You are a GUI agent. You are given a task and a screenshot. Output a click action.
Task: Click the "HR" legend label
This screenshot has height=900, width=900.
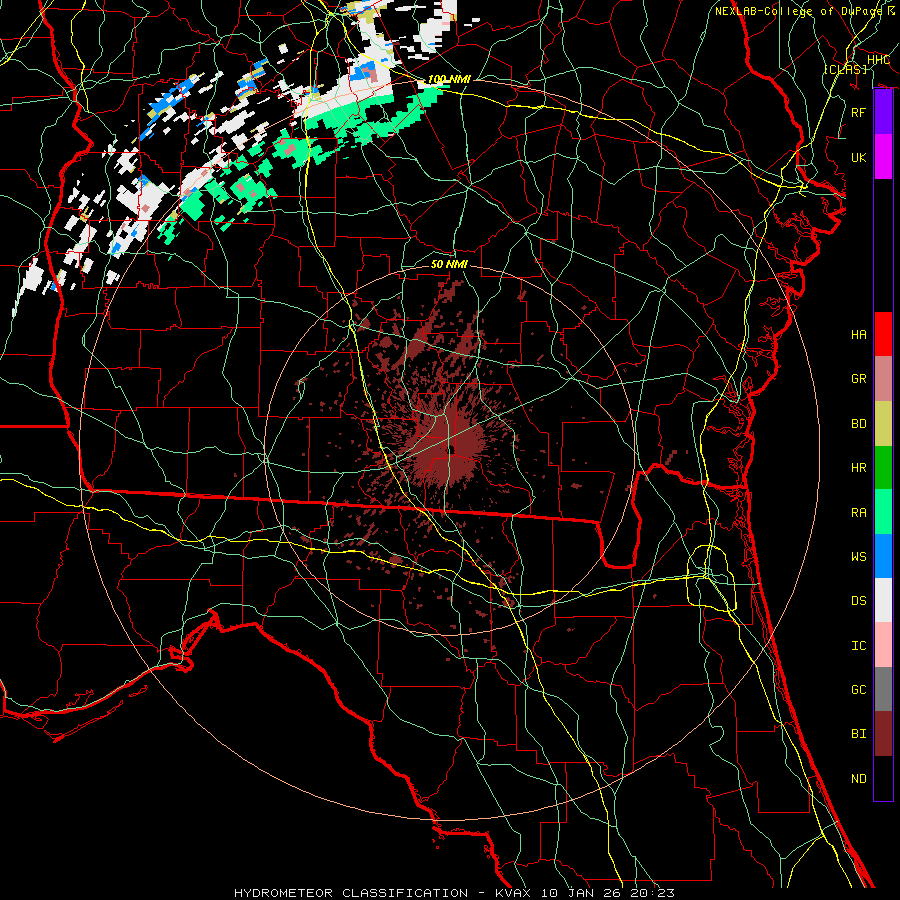tap(859, 468)
